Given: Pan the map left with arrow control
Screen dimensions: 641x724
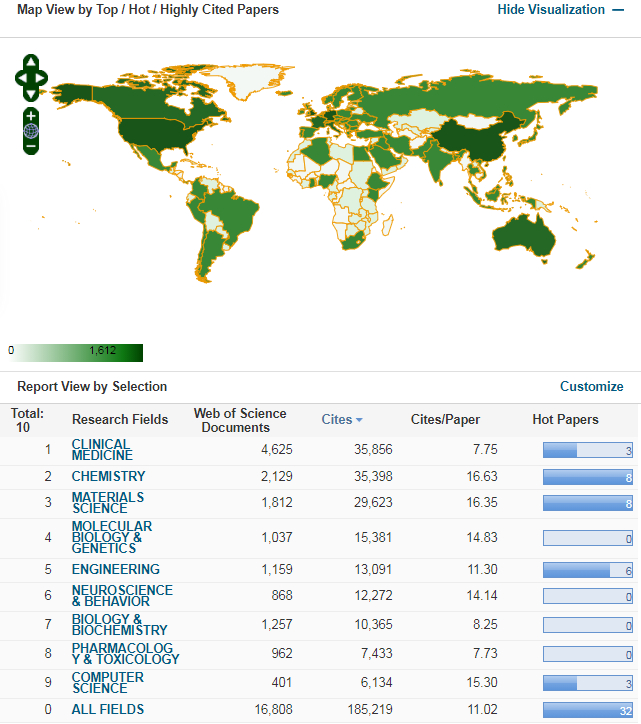Looking at the screenshot, I should 21,78.
